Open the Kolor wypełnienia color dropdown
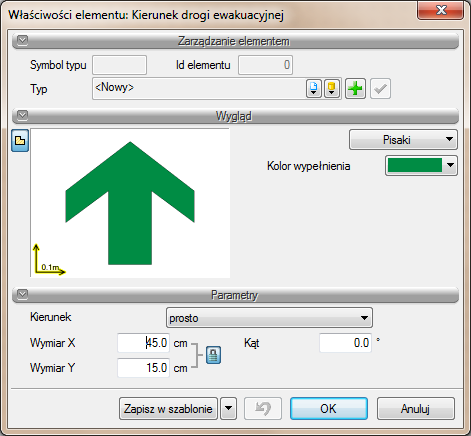Screen dimensions: 471x436 pos(421,165)
